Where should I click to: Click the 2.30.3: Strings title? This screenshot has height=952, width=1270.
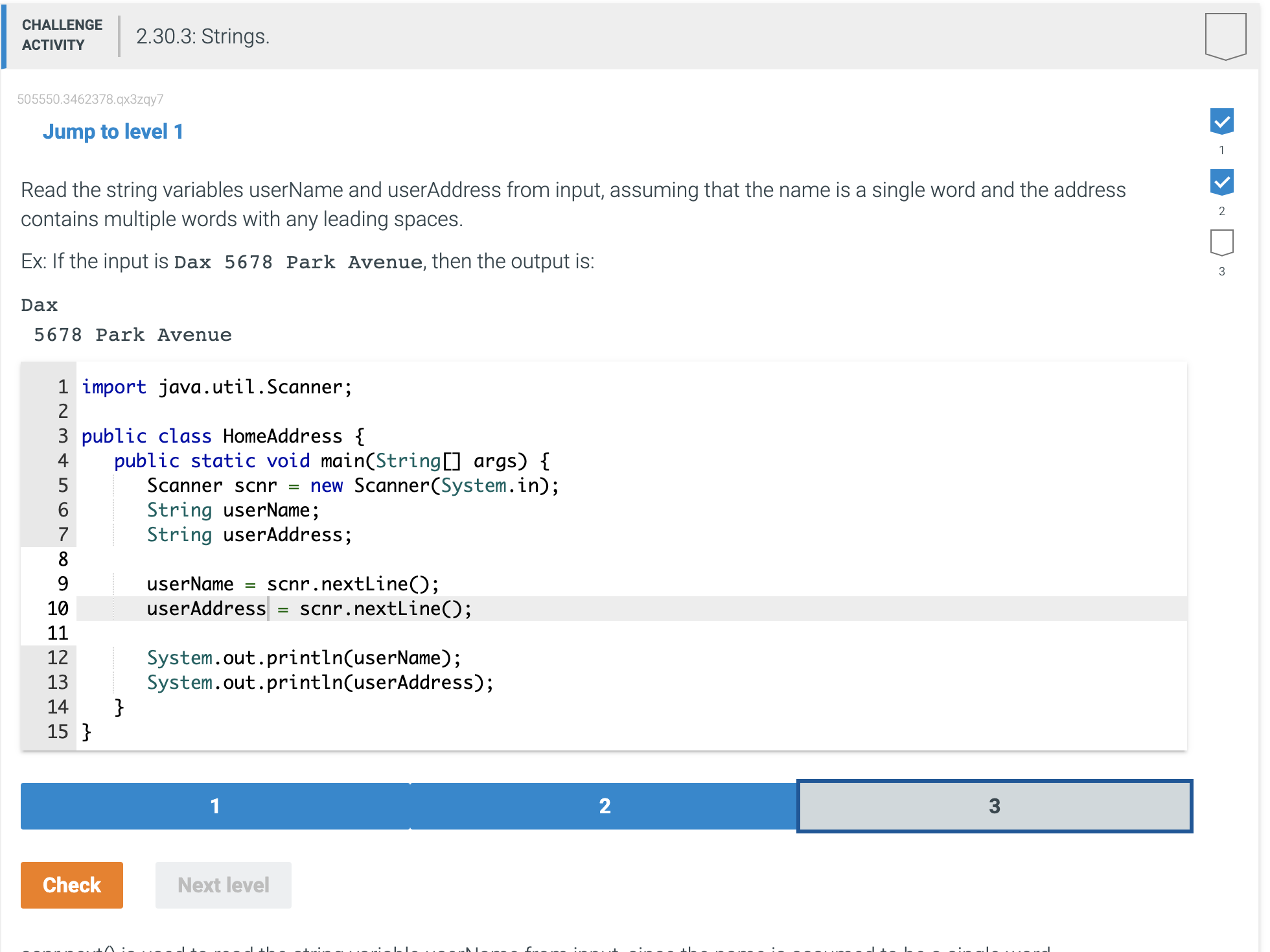[202, 36]
